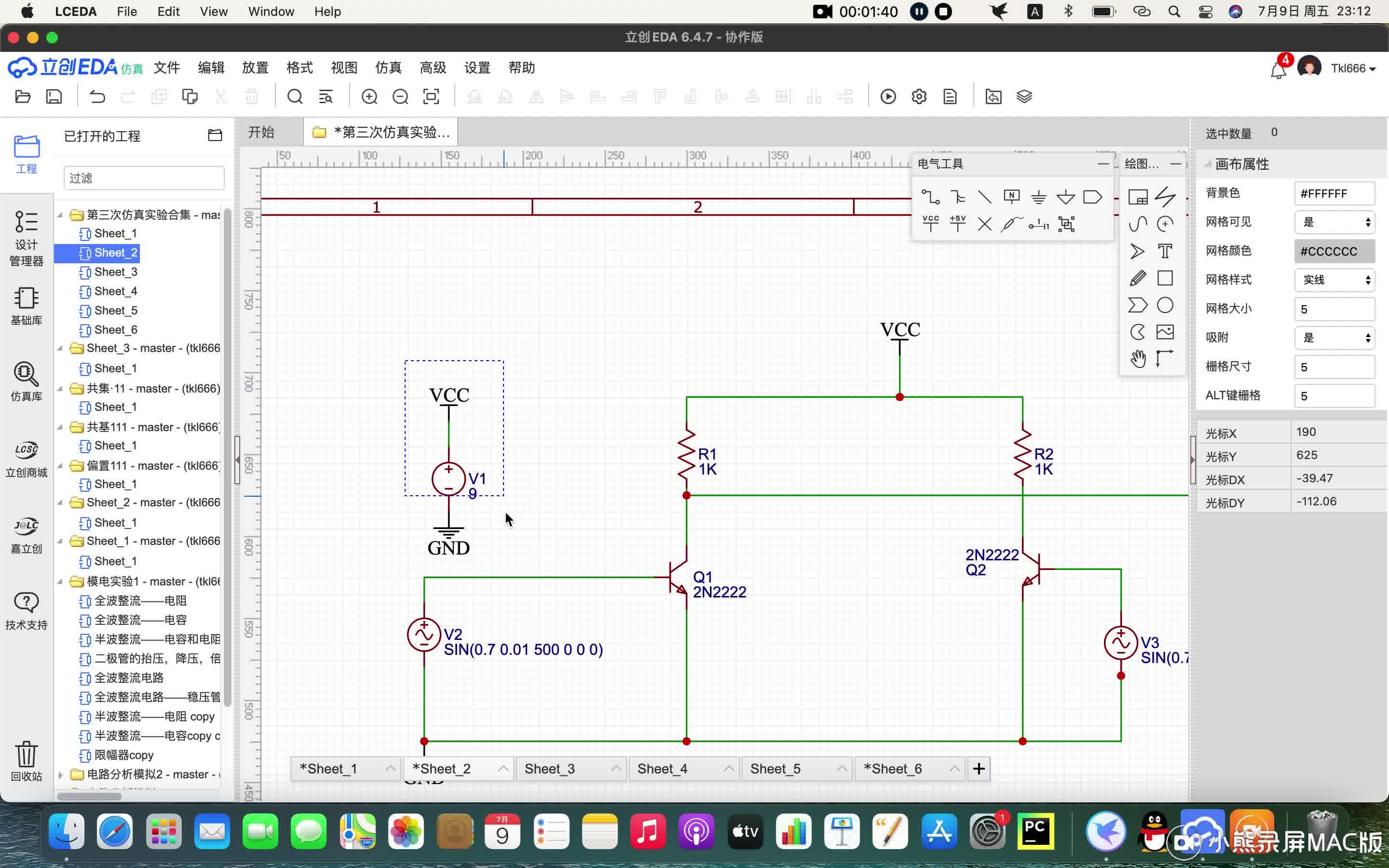Place a VCC power flag
Viewport: 1389px width, 868px height.
coord(930,224)
